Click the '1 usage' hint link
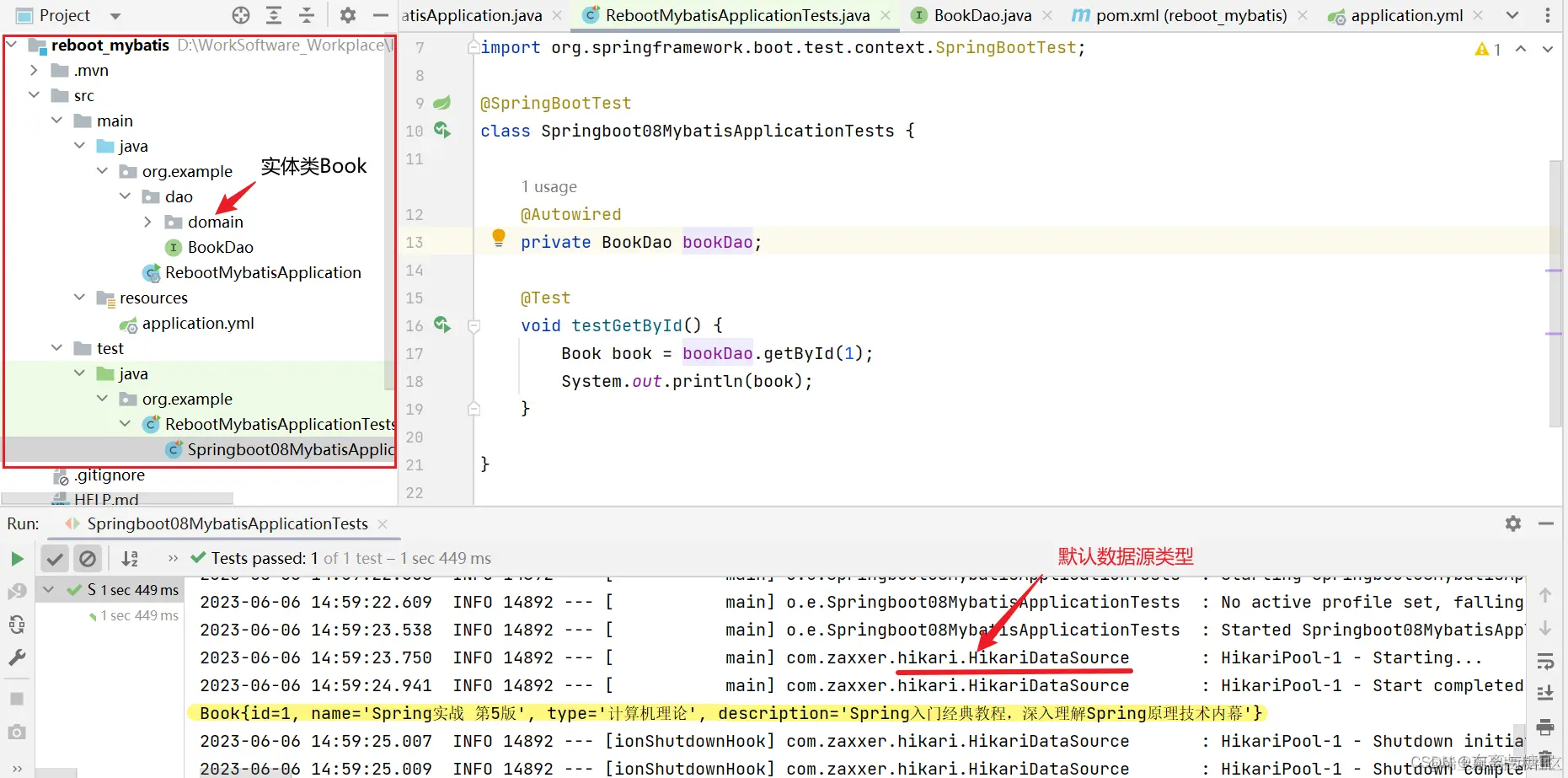1568x778 pixels. coord(549,186)
